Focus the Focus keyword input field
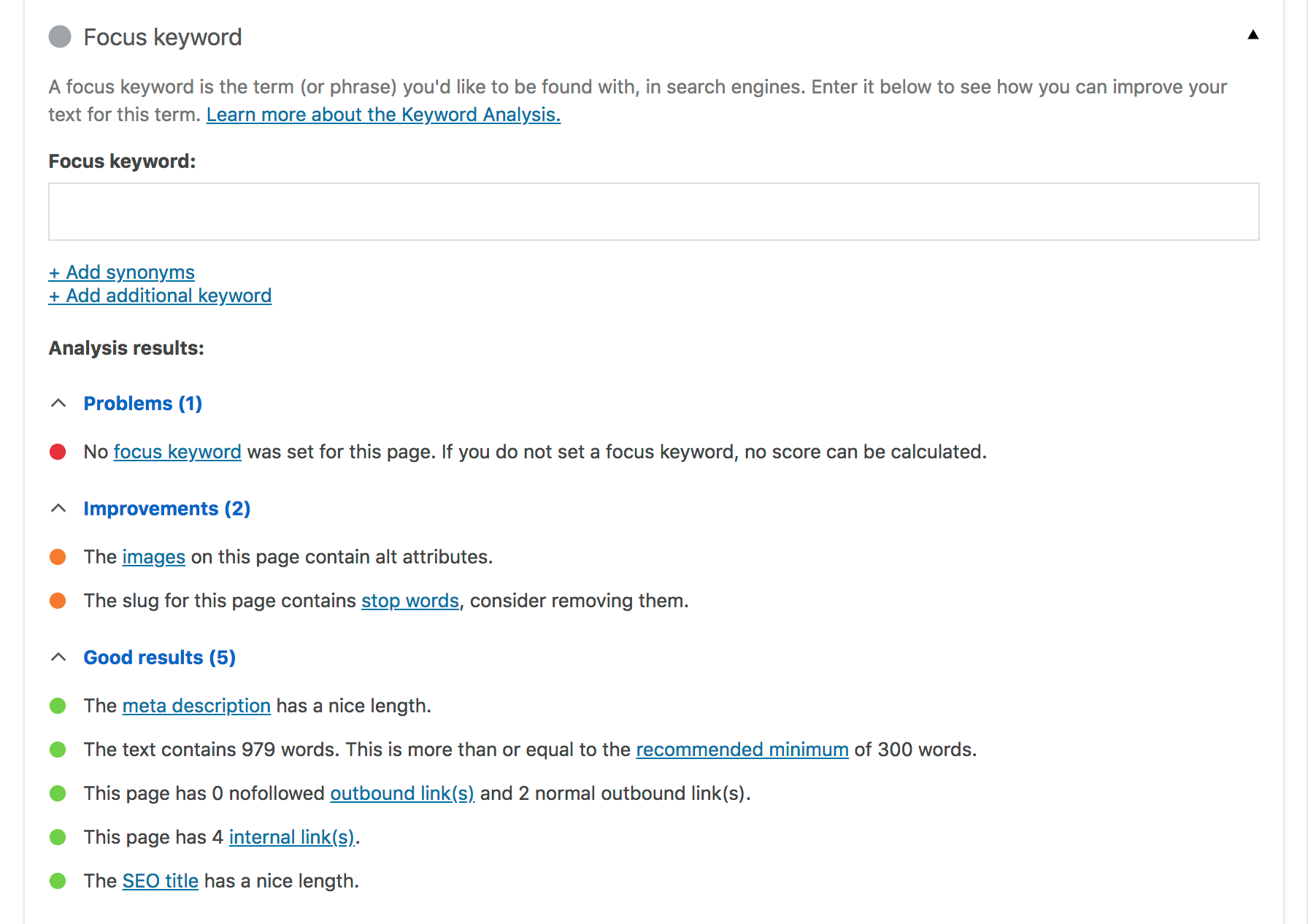The height and width of the screenshot is (924, 1308). [x=653, y=212]
